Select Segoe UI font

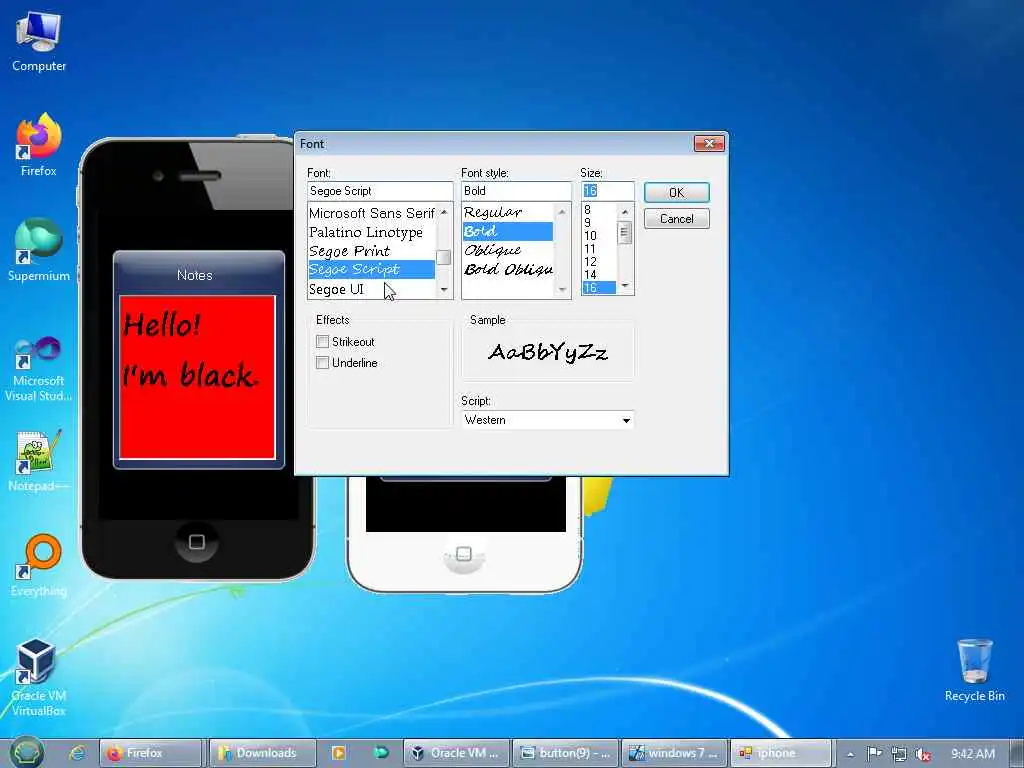(372, 289)
